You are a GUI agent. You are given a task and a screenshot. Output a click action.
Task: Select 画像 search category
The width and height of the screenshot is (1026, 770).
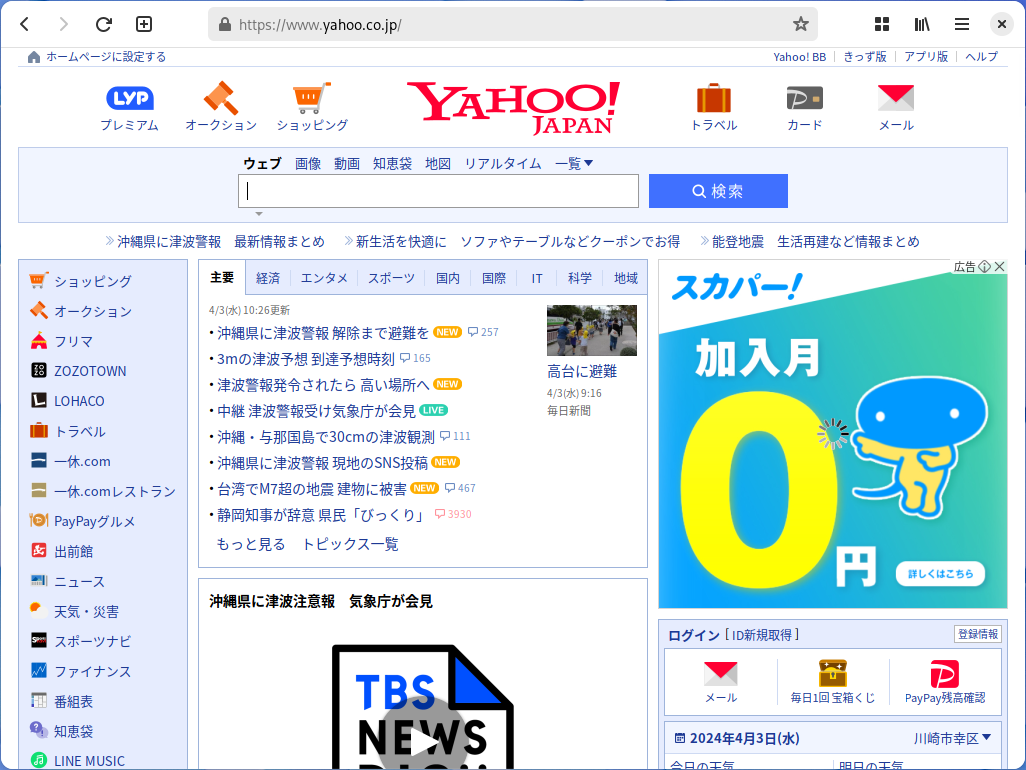(308, 164)
